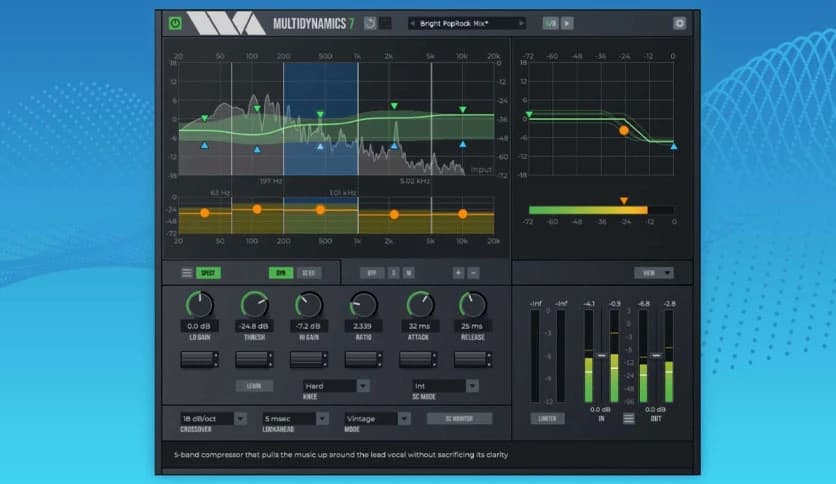Mute the selected band with M button
Image resolution: width=836 pixels, height=484 pixels.
pos(408,273)
